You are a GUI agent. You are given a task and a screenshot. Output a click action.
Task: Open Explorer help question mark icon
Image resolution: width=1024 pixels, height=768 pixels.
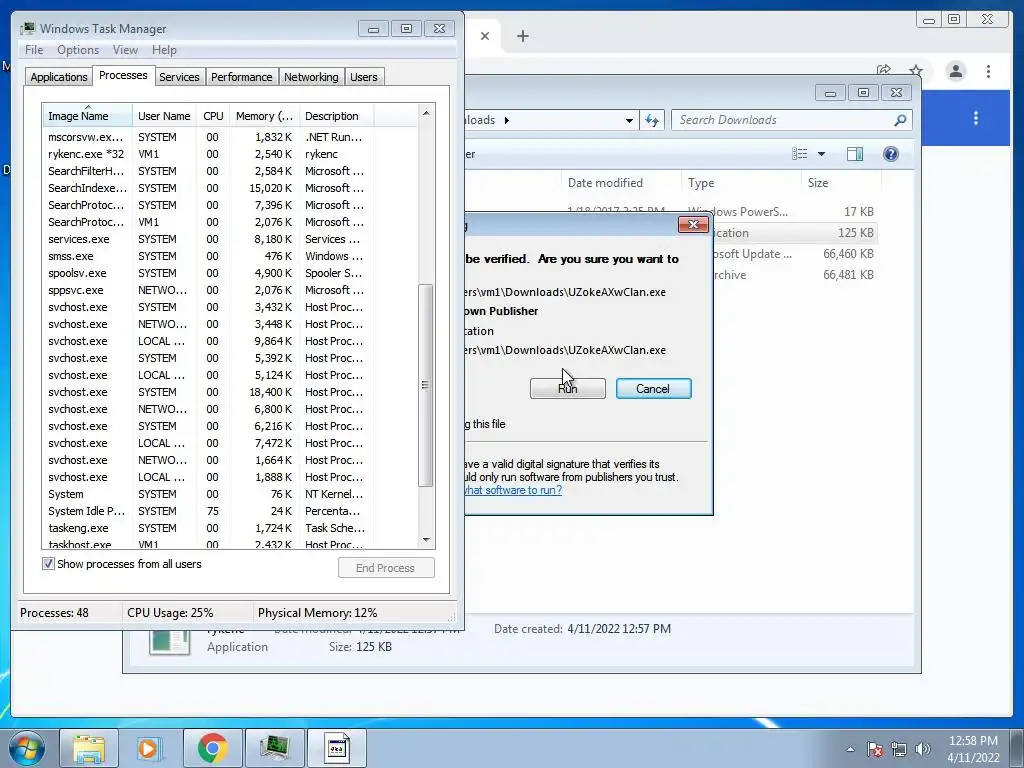(890, 154)
